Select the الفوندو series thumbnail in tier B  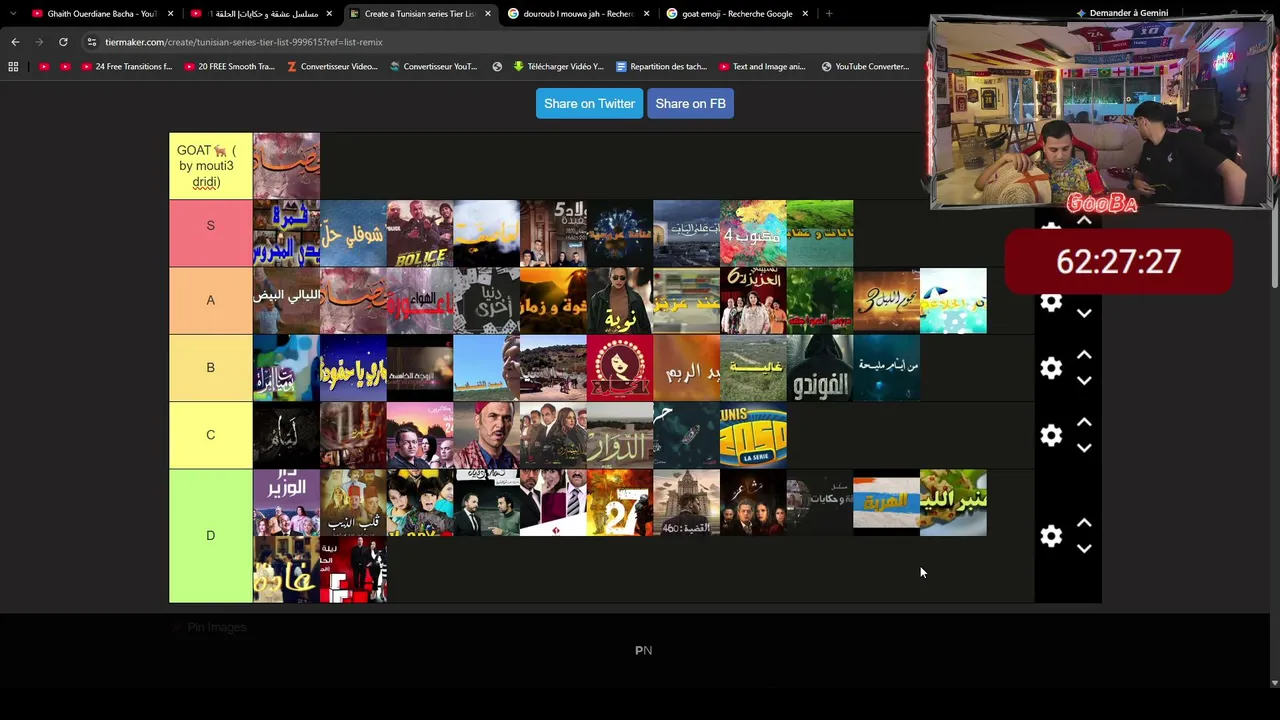pos(820,368)
